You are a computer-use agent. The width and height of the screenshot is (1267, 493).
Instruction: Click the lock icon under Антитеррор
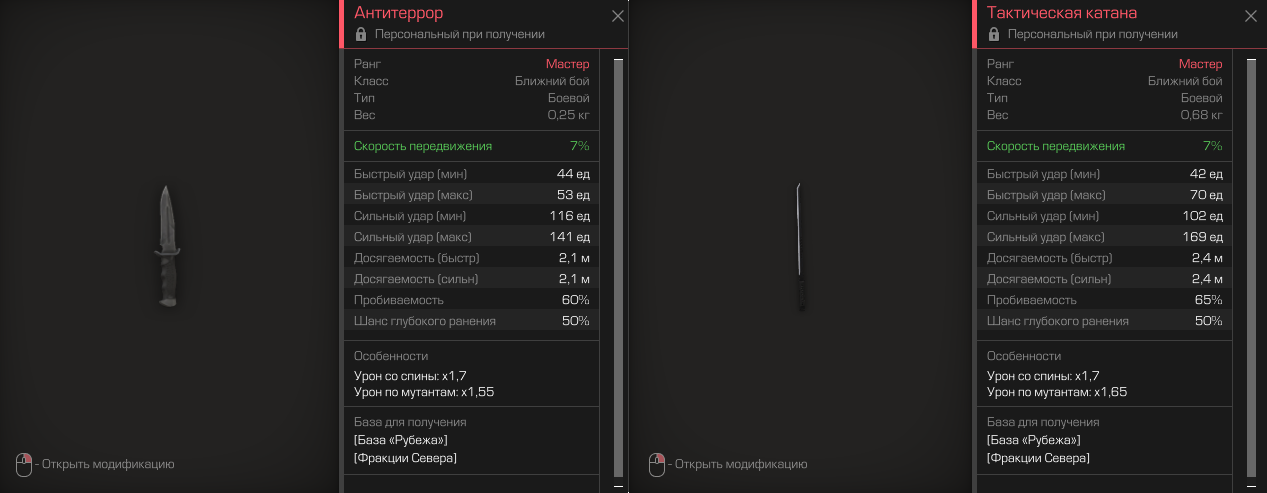pyautogui.click(x=361, y=34)
